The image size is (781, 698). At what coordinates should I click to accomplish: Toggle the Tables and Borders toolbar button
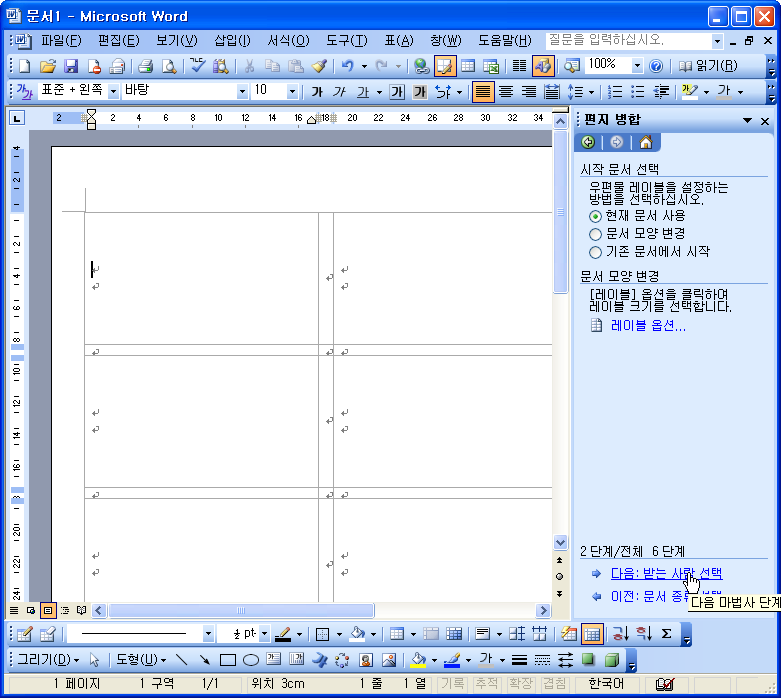coord(445,66)
